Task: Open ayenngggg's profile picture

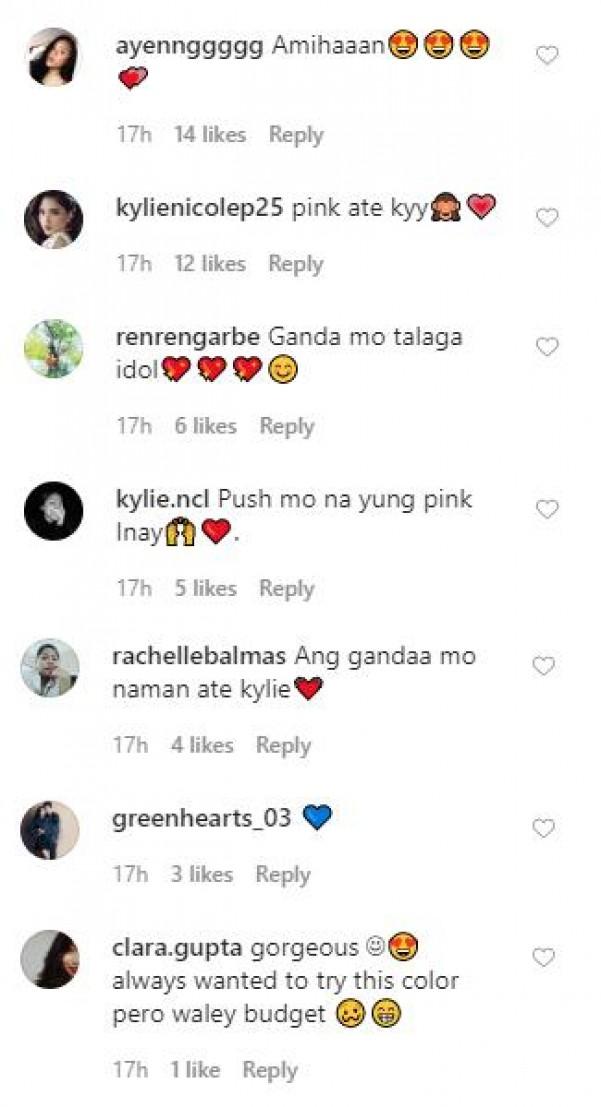Action: point(54,56)
